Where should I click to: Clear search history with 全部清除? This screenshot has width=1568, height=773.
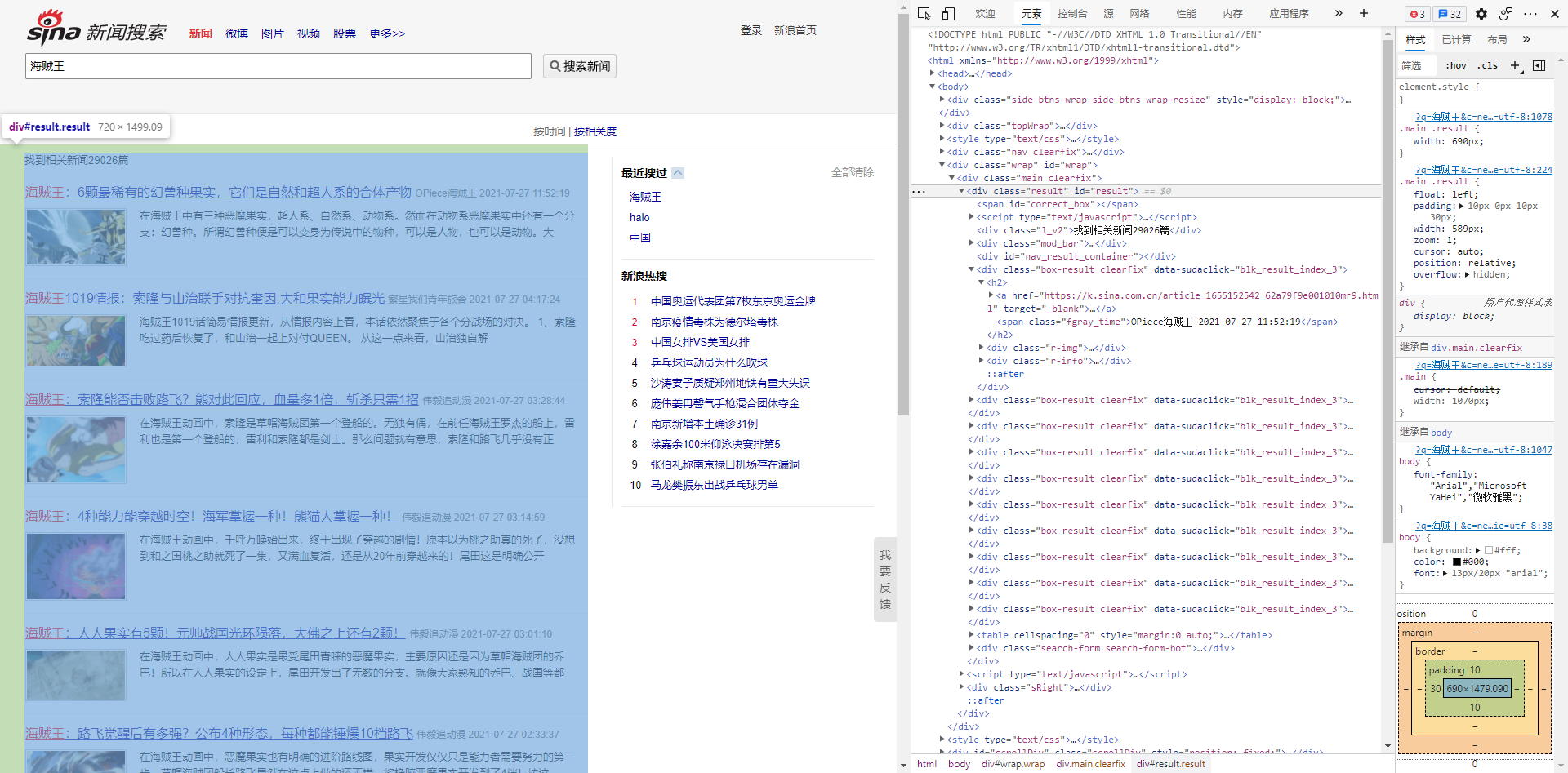[x=853, y=172]
